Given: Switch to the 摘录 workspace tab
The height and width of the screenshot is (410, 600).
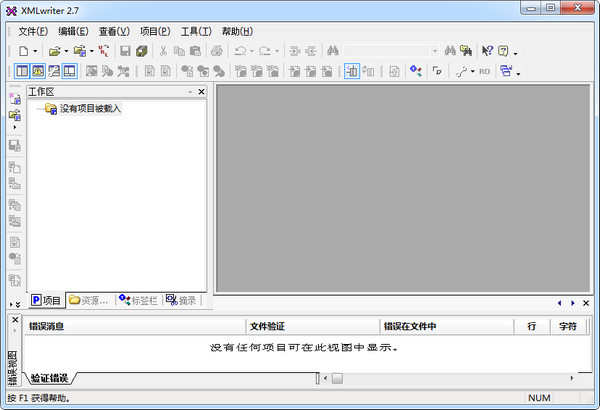Looking at the screenshot, I should click(x=181, y=301).
